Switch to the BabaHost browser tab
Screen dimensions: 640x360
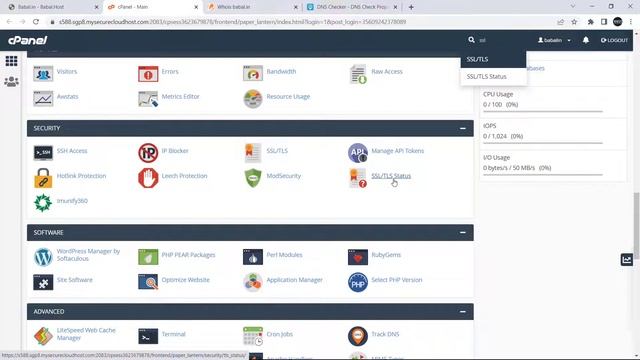pyautogui.click(x=53, y=7)
